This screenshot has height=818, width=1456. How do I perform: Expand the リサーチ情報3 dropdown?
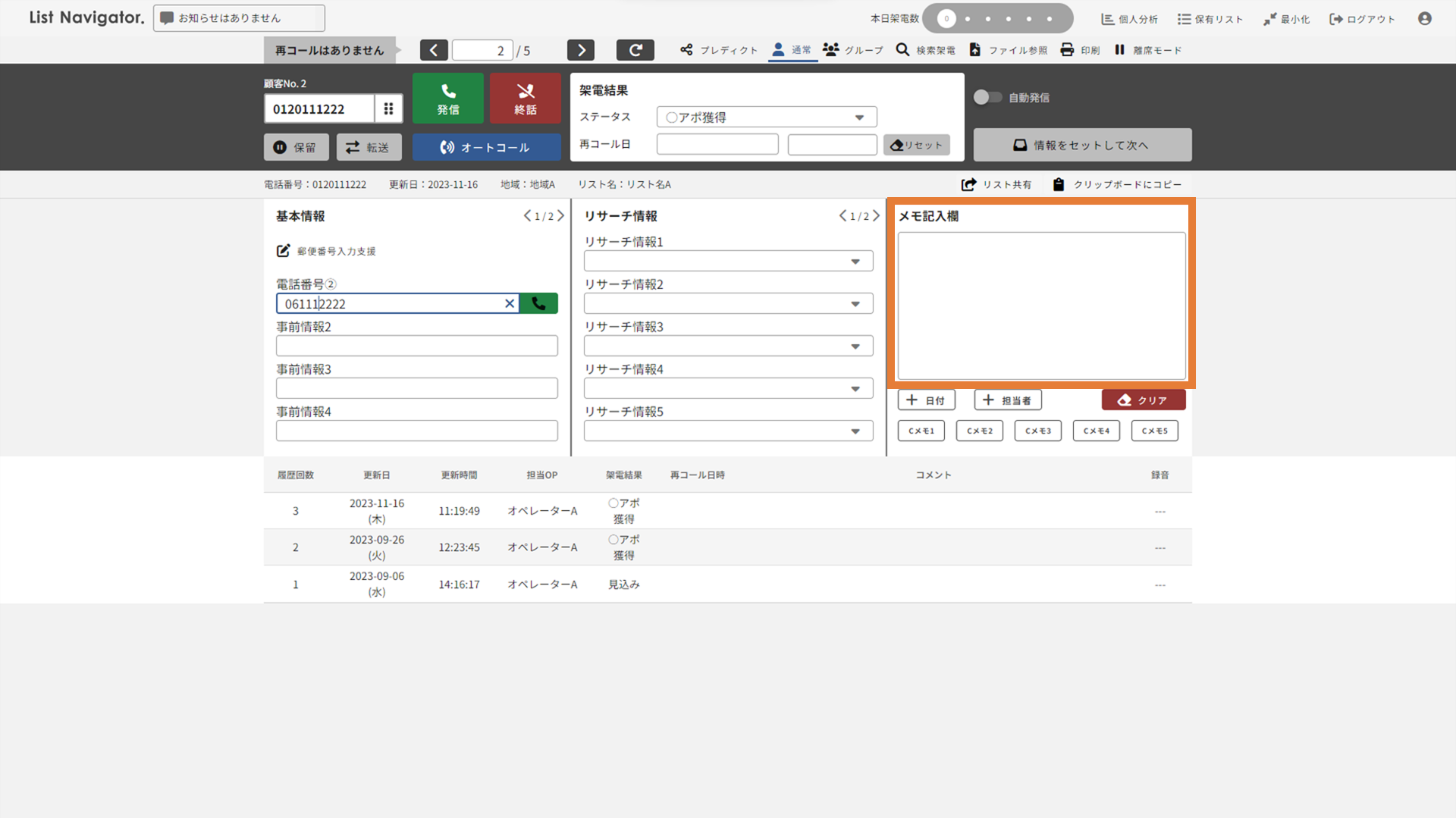(728, 346)
